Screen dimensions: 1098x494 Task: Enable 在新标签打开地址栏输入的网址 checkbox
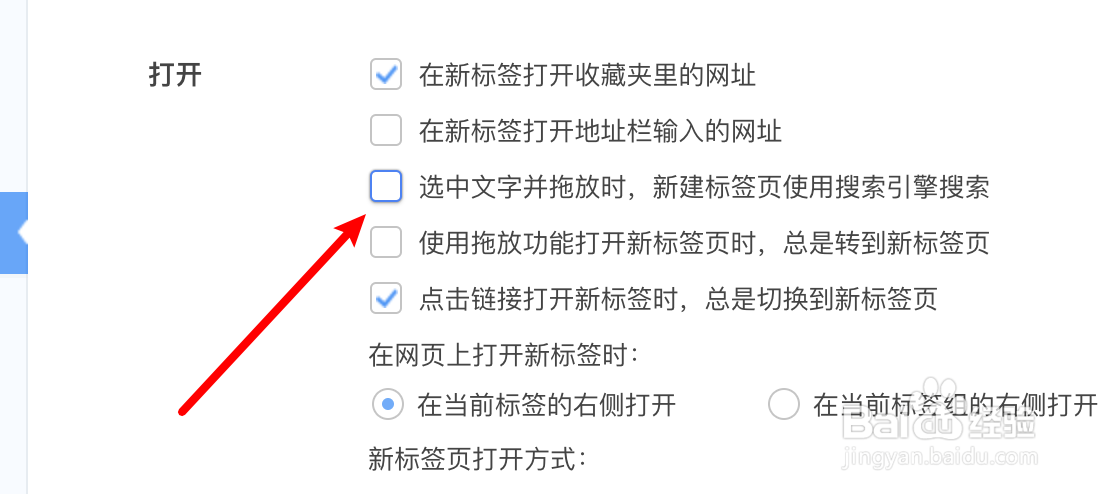386,130
